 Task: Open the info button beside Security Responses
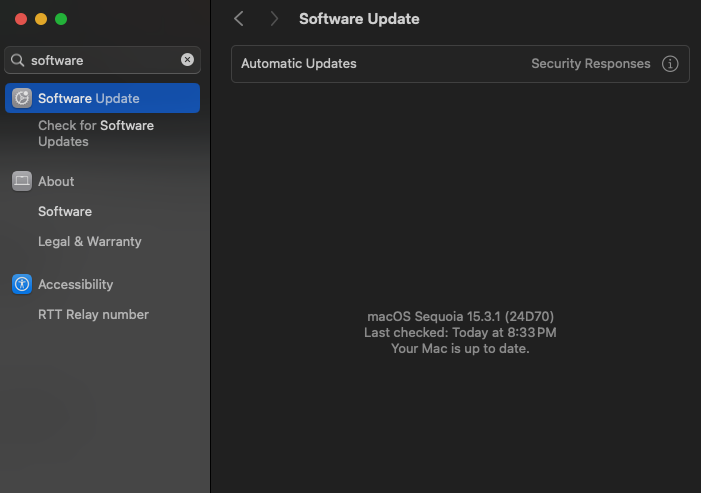[670, 64]
